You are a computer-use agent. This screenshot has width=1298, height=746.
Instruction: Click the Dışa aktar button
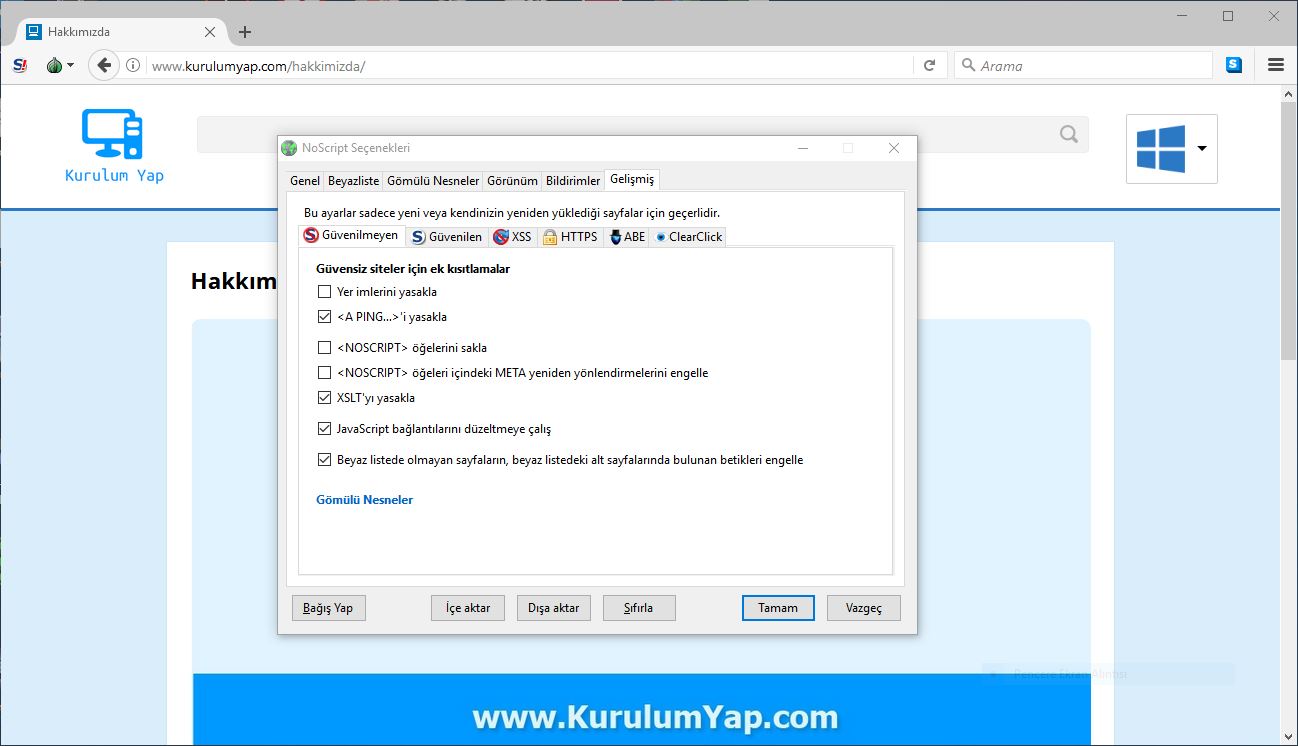[554, 608]
